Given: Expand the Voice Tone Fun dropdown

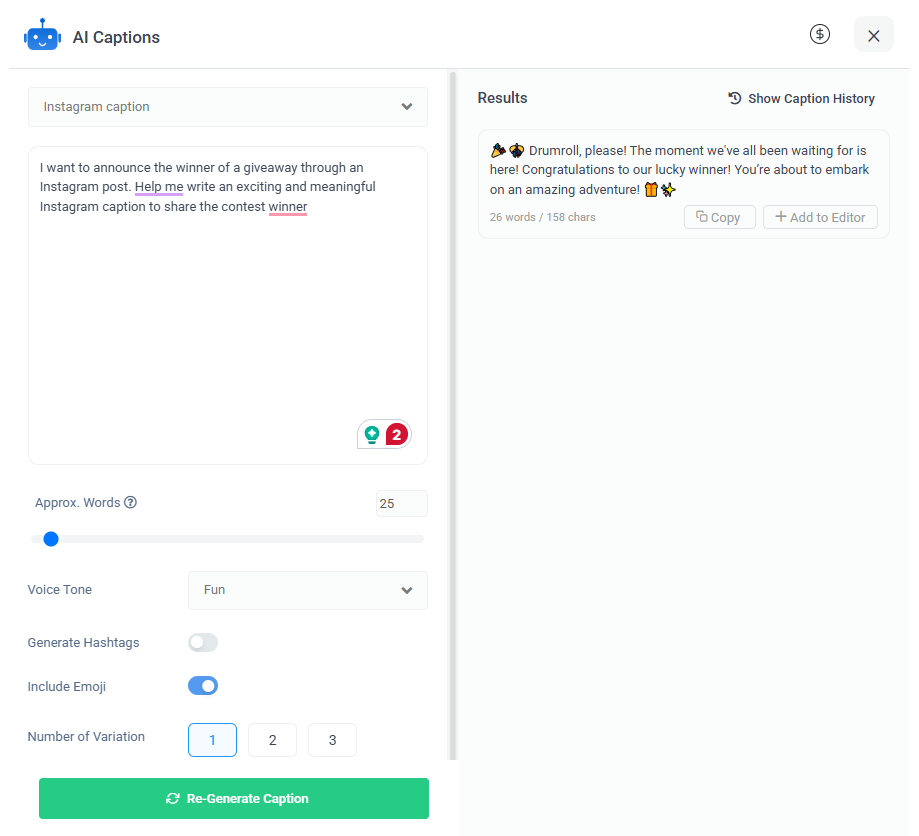Looking at the screenshot, I should tap(308, 590).
